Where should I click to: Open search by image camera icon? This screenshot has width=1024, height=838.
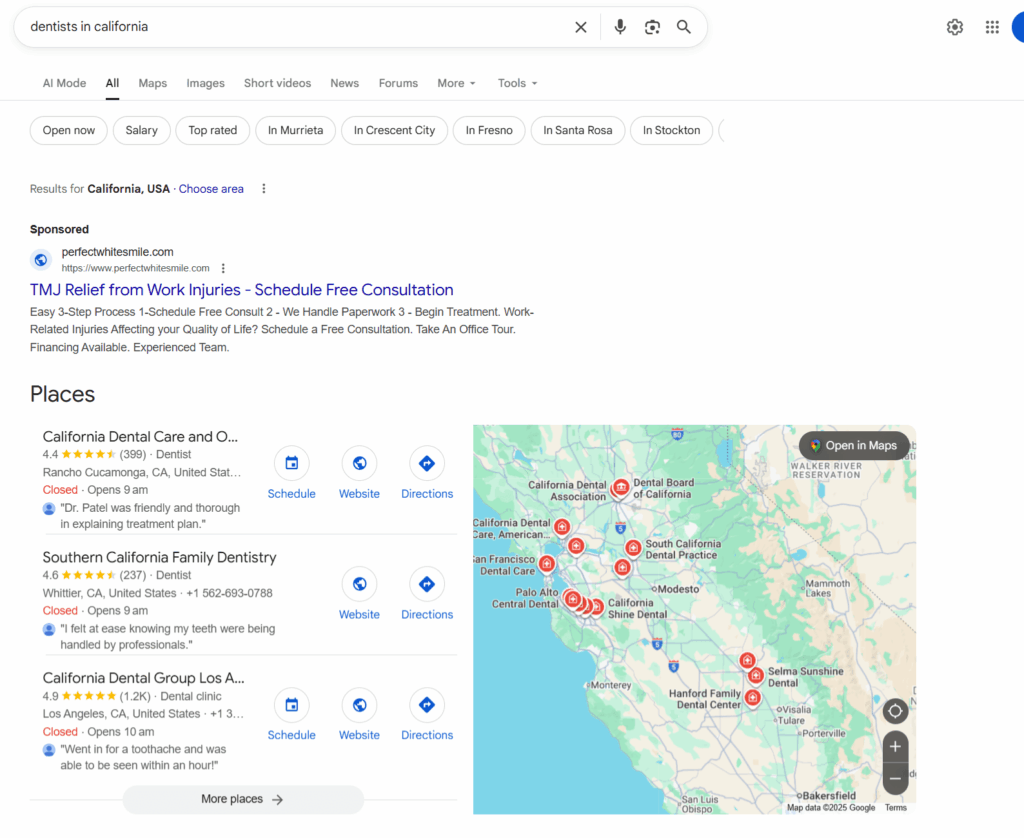(652, 27)
